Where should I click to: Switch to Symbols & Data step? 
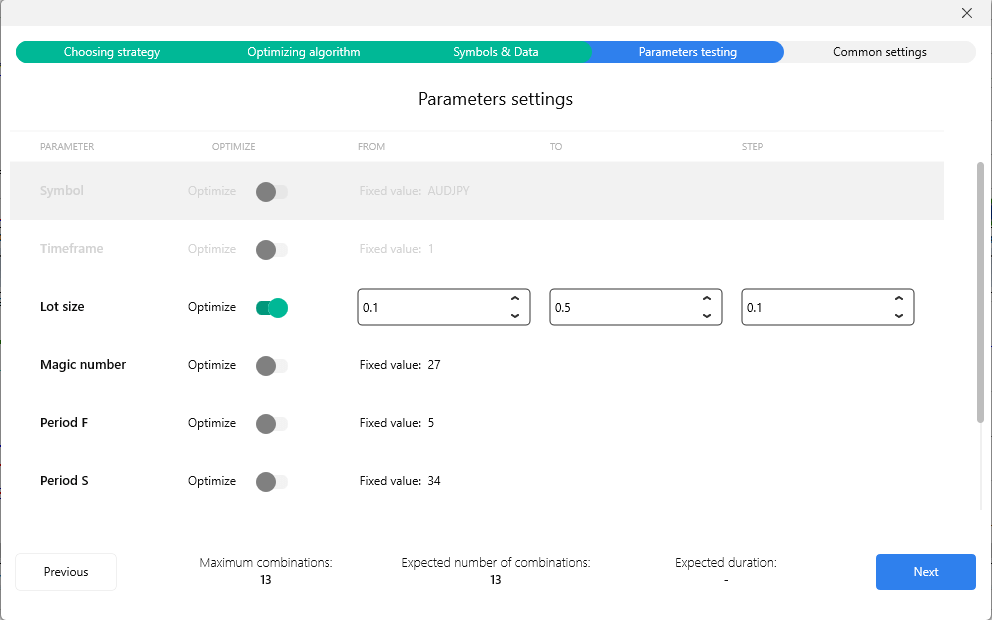(x=495, y=52)
